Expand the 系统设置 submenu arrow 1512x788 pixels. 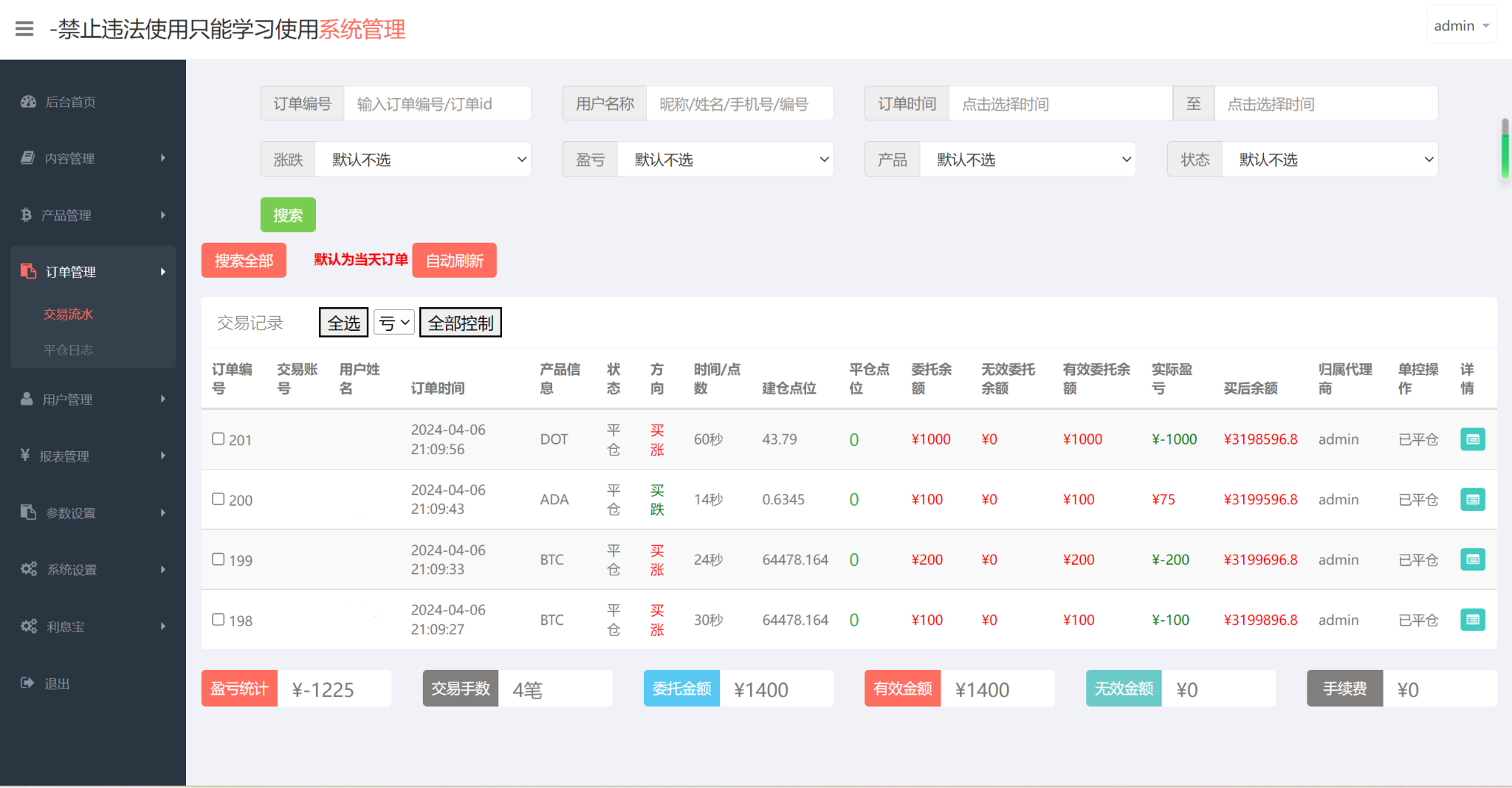click(163, 569)
